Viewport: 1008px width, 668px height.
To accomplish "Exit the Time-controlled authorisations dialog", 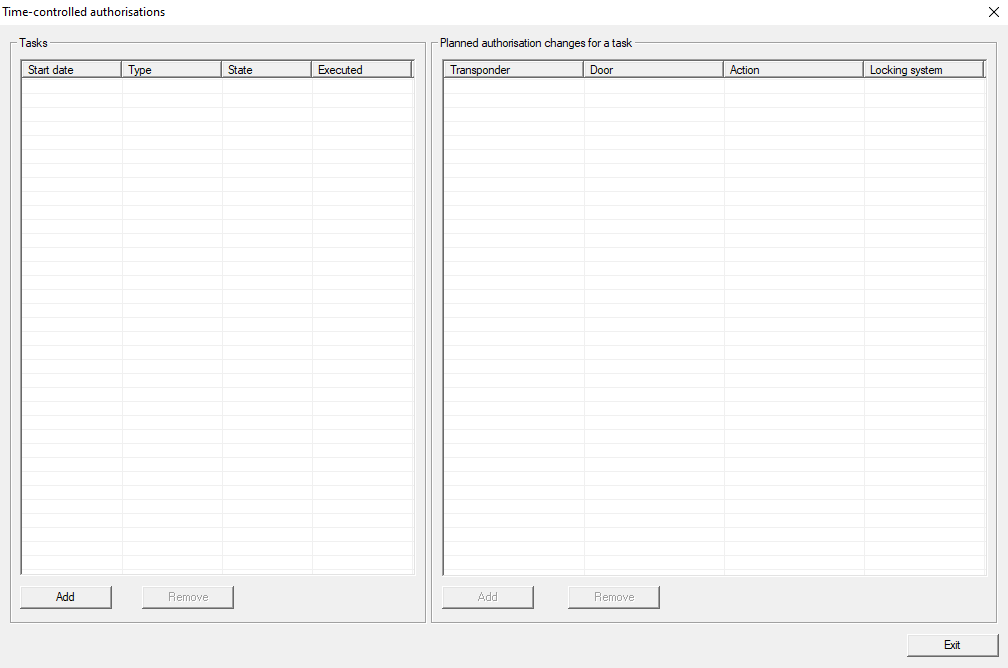I will (952, 645).
